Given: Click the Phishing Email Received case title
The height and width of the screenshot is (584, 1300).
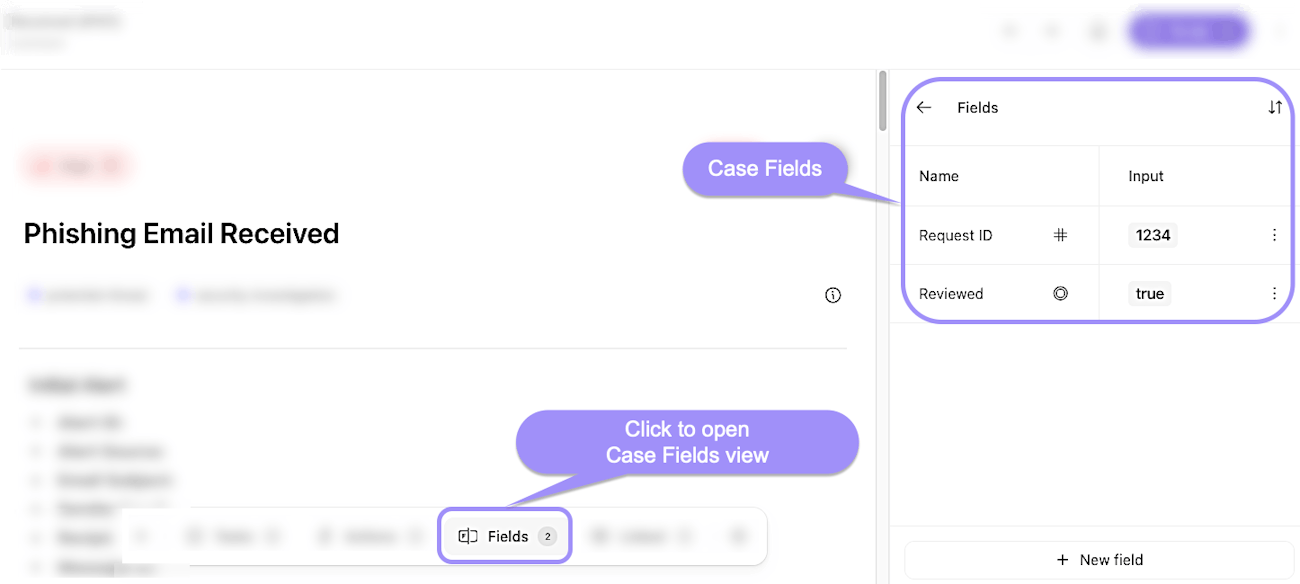Looking at the screenshot, I should click(181, 234).
